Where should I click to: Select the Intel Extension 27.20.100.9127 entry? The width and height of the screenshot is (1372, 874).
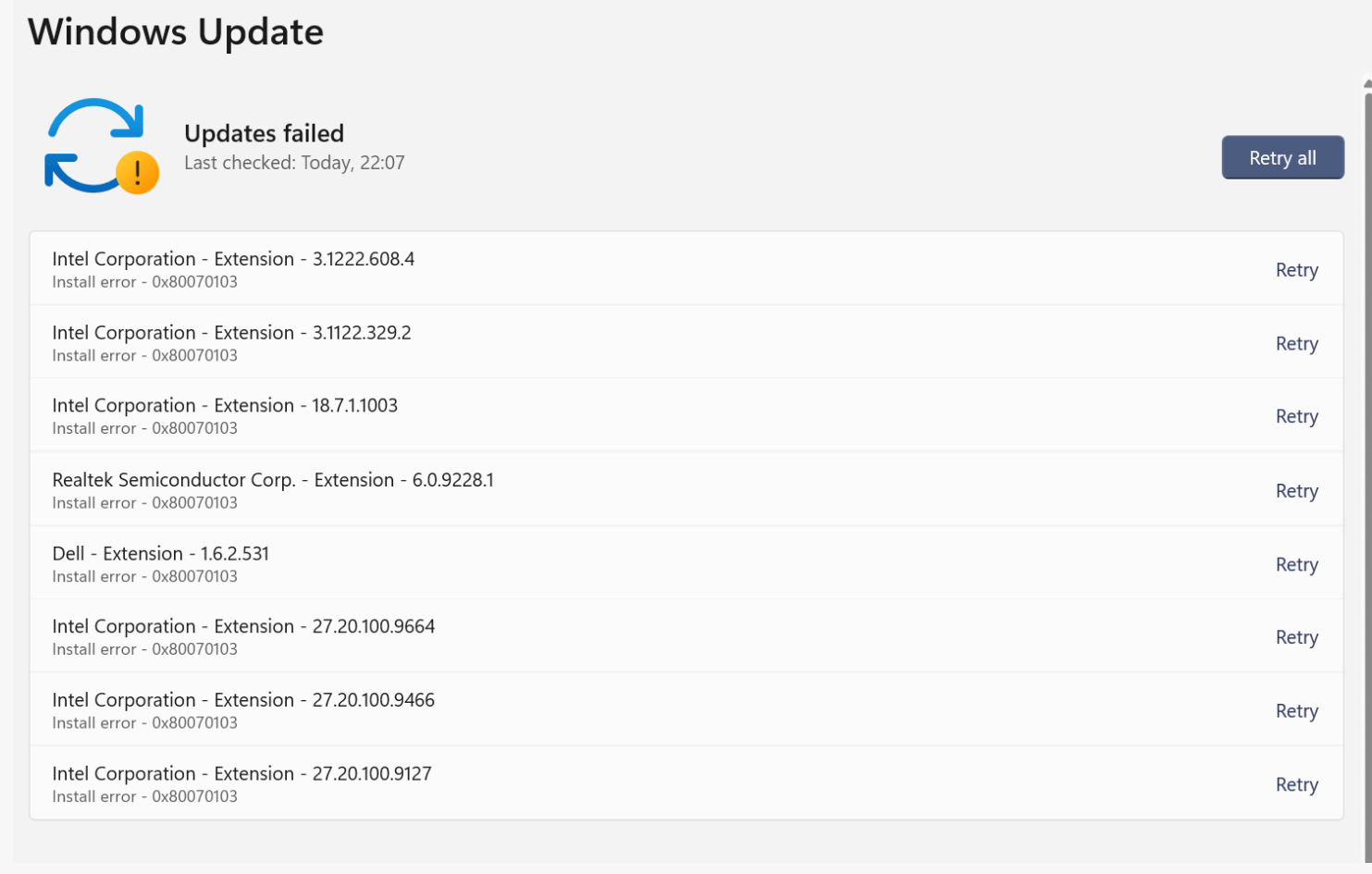click(x=686, y=783)
